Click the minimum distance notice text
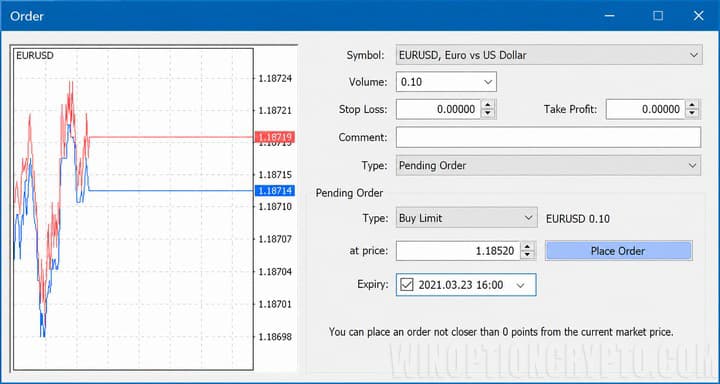This screenshot has height=384, width=720. click(x=501, y=332)
